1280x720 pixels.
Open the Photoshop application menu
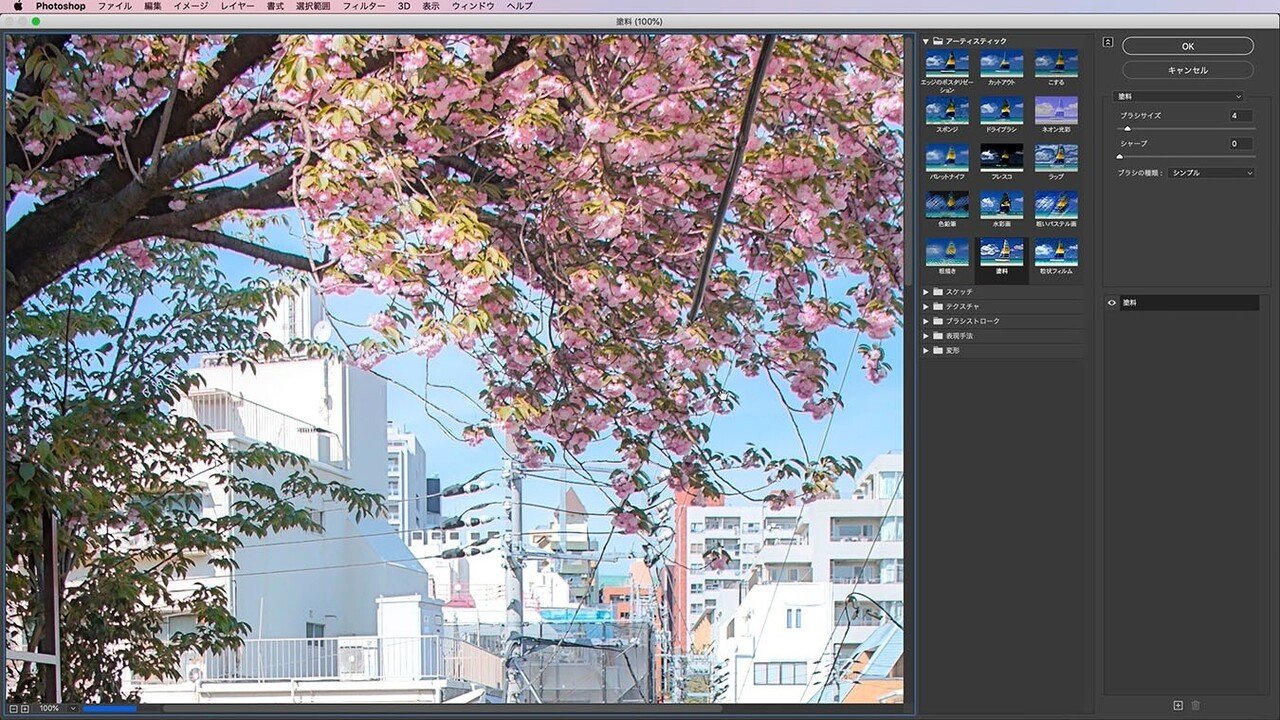click(61, 6)
